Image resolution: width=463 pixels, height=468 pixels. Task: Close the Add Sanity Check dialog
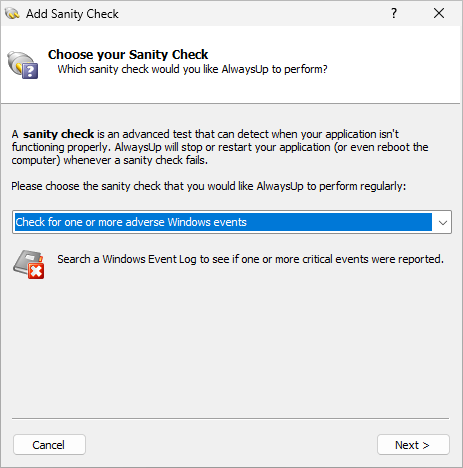[439, 13]
